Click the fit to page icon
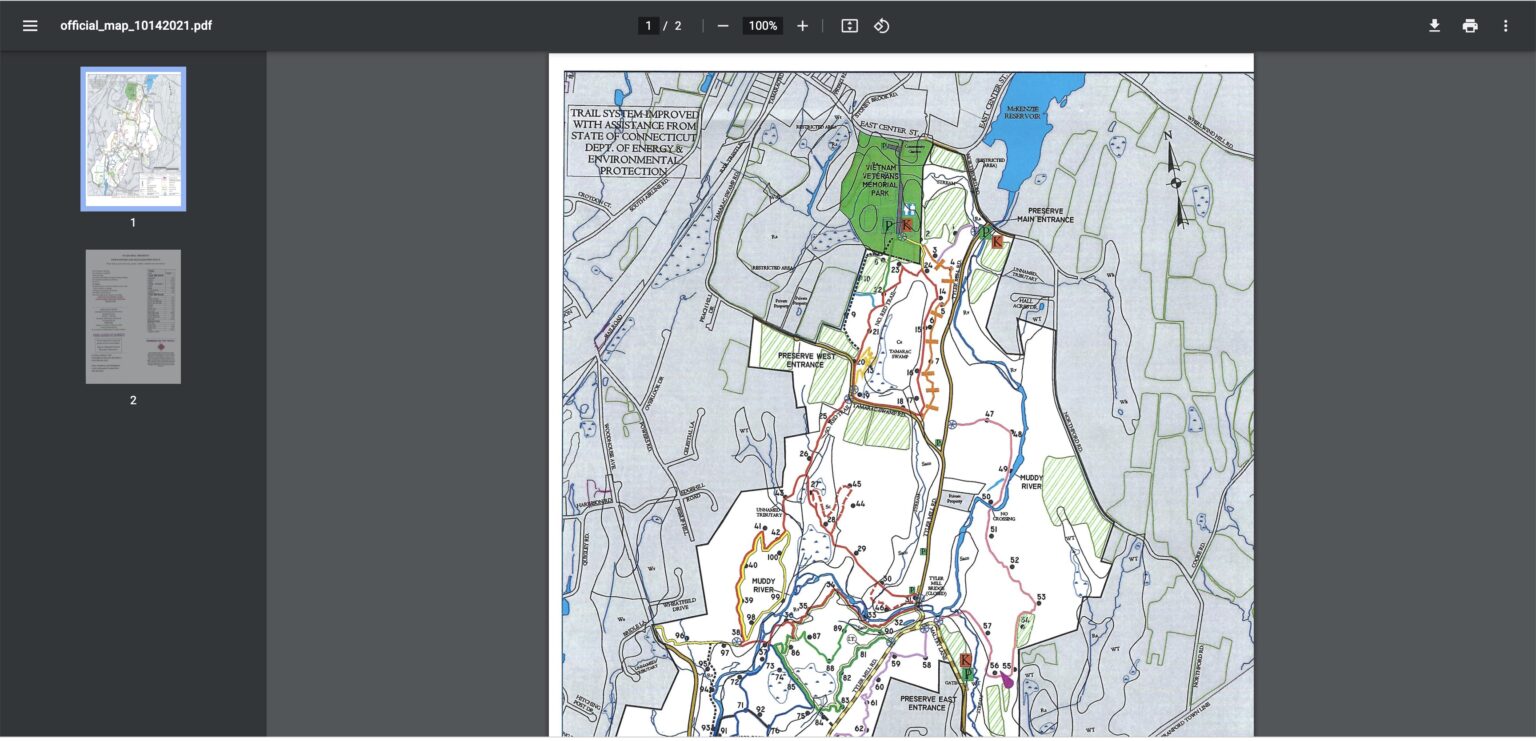Screen dimensions: 1536x741 click(849, 26)
